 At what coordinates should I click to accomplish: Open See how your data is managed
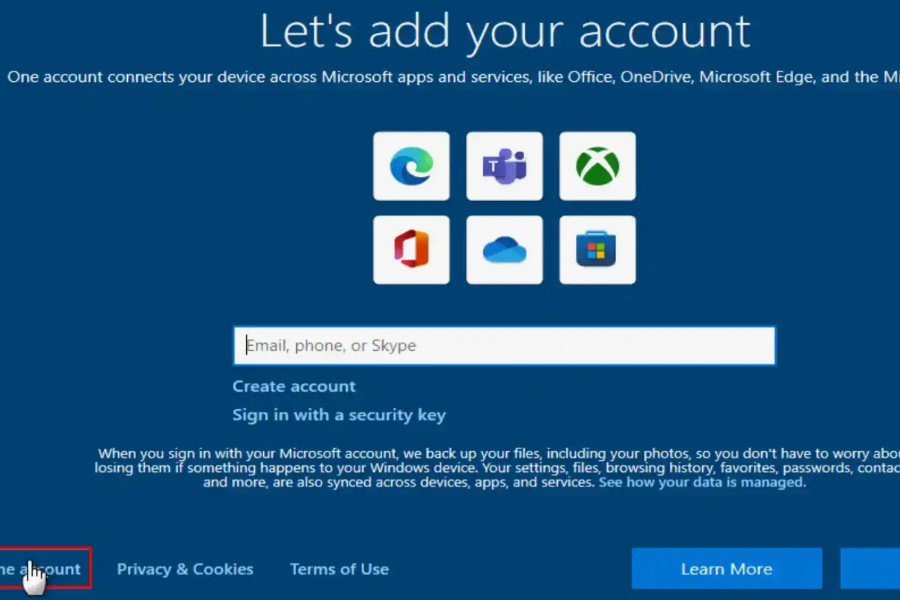click(x=702, y=482)
